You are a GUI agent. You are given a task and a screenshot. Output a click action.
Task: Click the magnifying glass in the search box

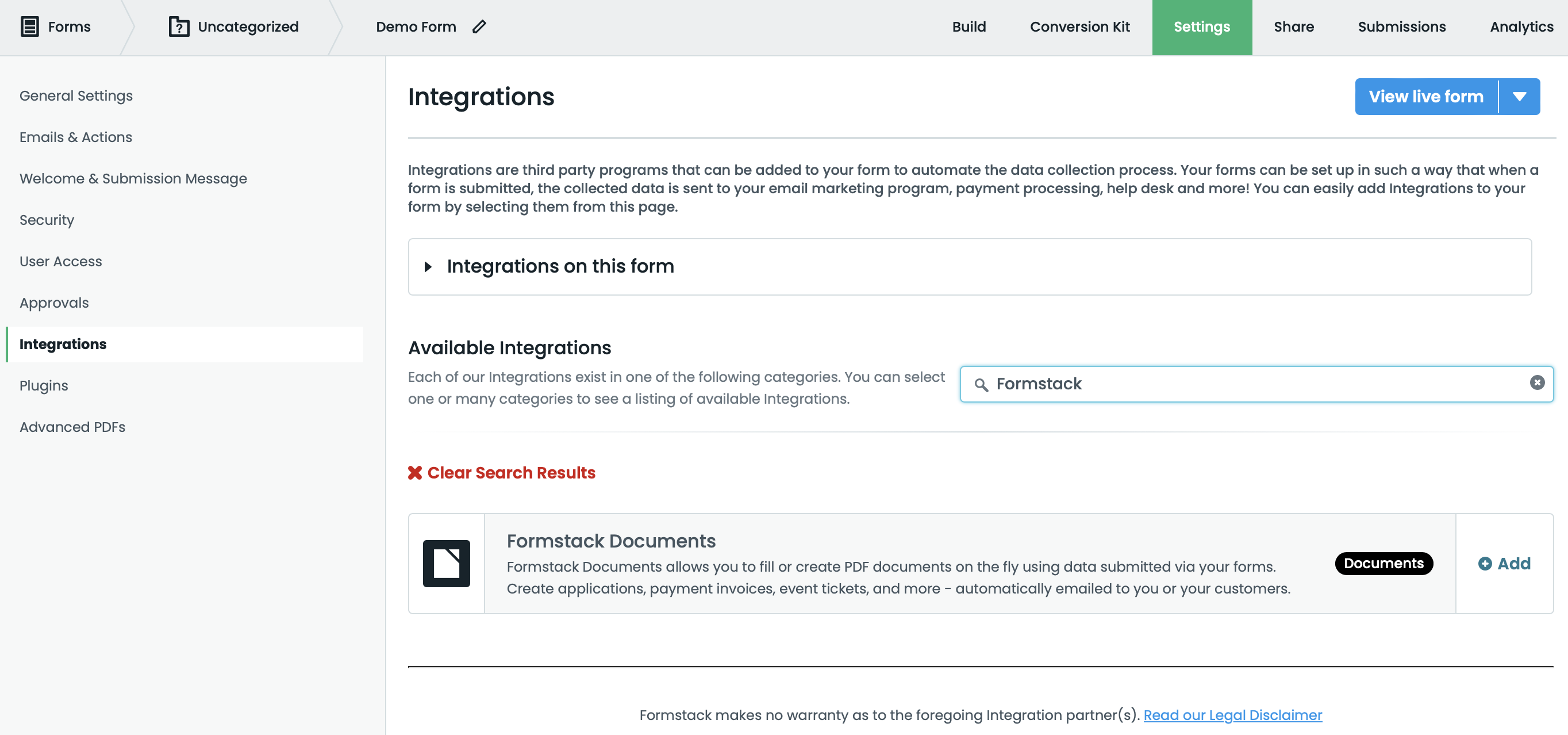click(981, 384)
